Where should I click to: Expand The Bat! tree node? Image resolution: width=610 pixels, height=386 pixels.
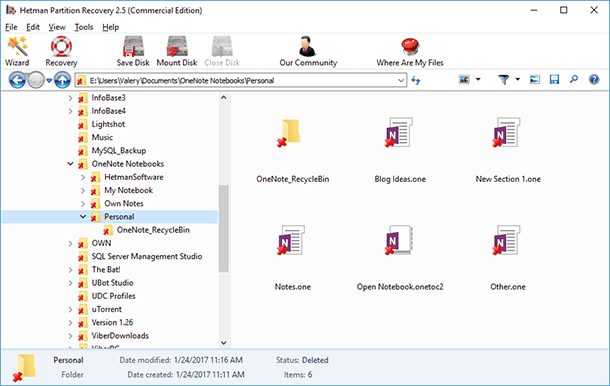(x=70, y=270)
